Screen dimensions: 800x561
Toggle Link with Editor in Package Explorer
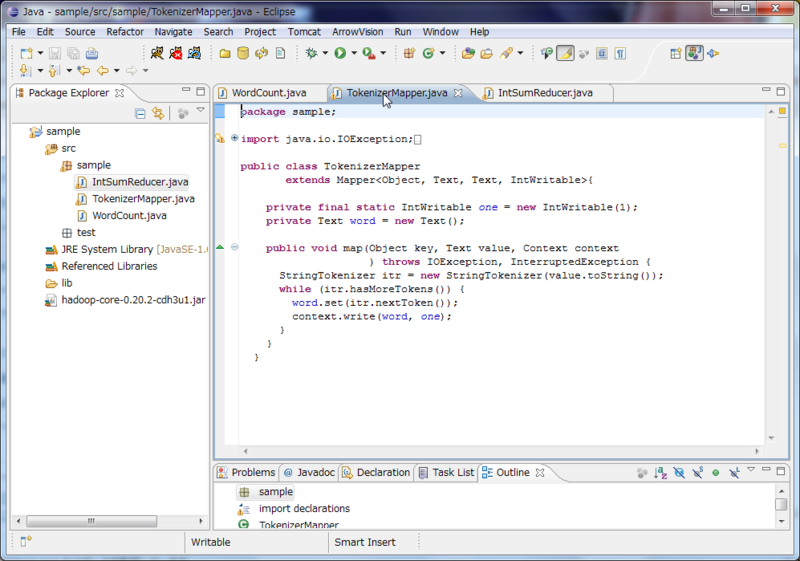[x=158, y=113]
